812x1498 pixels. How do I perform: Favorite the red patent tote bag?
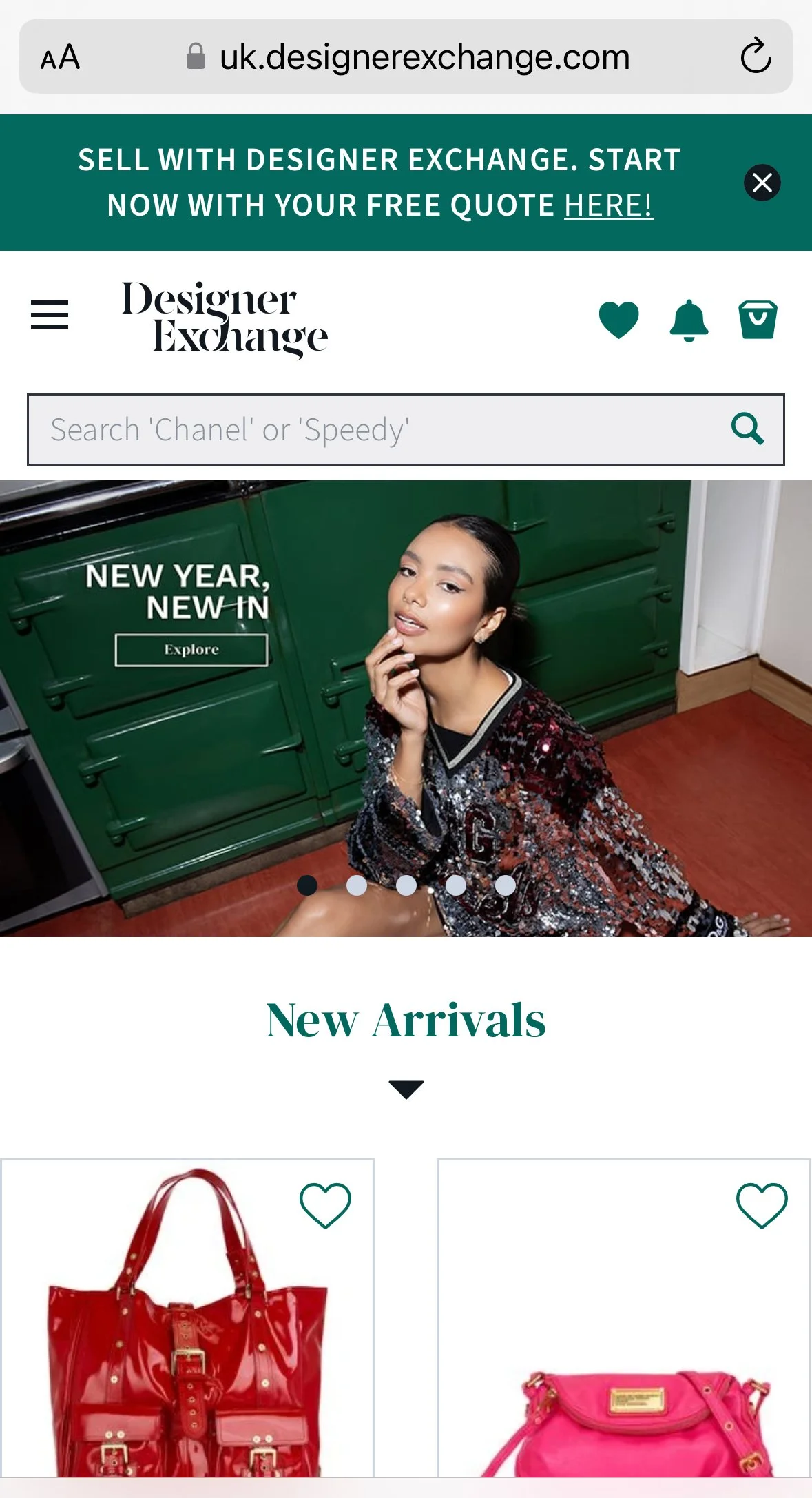click(325, 1205)
